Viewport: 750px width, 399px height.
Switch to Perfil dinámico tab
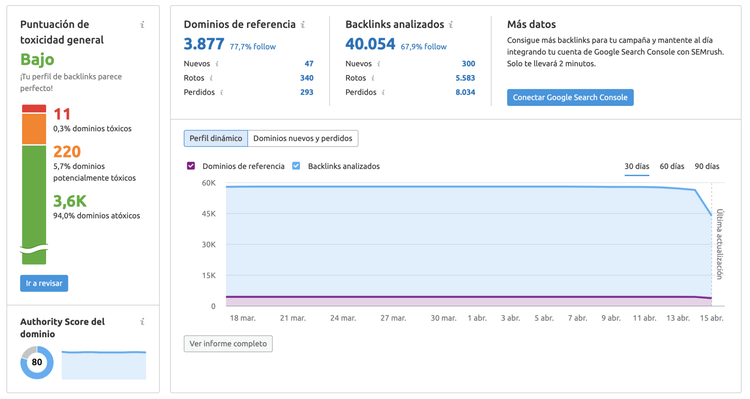coord(216,138)
